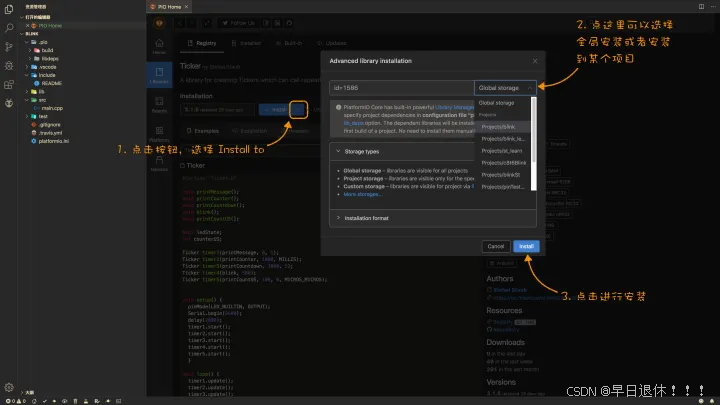This screenshot has width=720, height=405.
Task: Focus the id=1586 library input field
Action: [401, 88]
